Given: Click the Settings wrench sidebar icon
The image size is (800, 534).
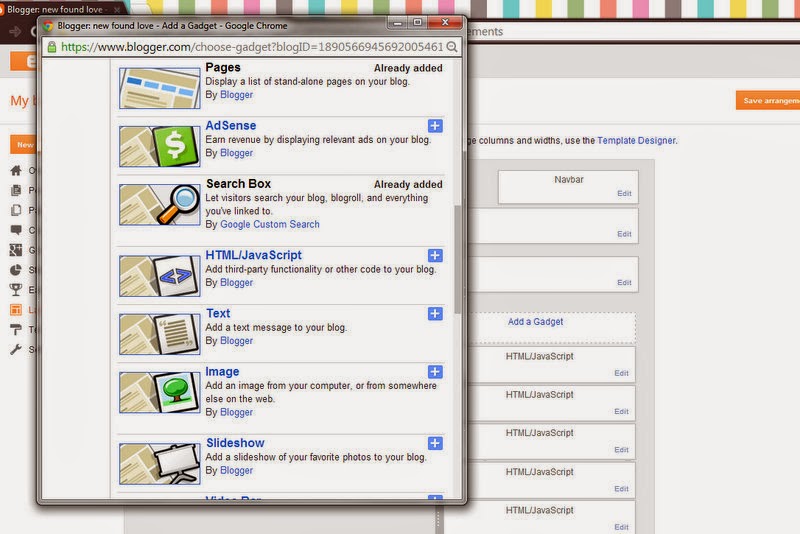Looking at the screenshot, I should tap(16, 349).
